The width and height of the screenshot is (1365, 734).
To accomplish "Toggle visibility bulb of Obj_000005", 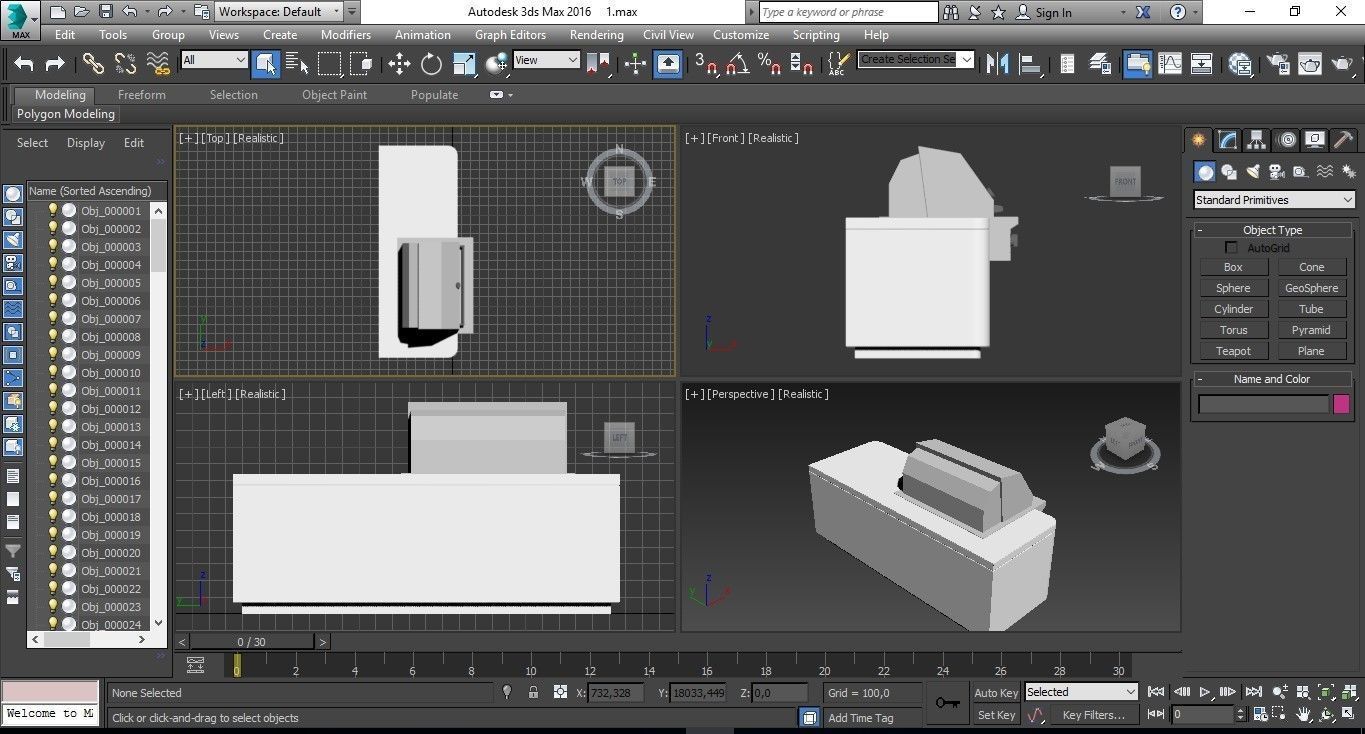I will click(x=53, y=282).
